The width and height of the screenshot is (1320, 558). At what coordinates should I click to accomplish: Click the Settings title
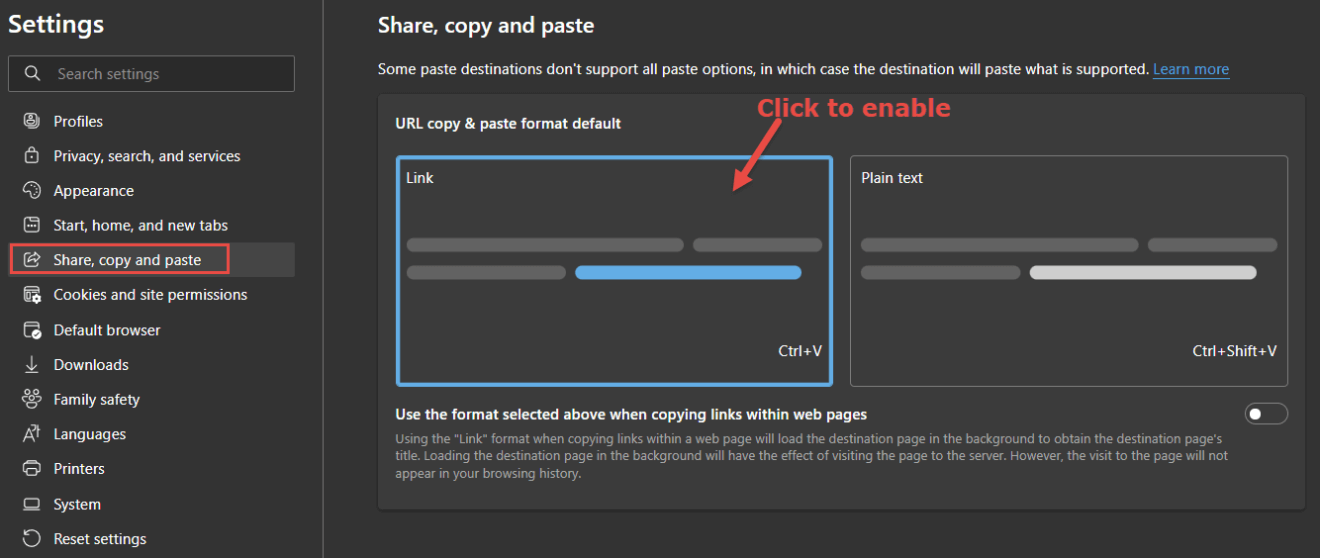coord(56,24)
